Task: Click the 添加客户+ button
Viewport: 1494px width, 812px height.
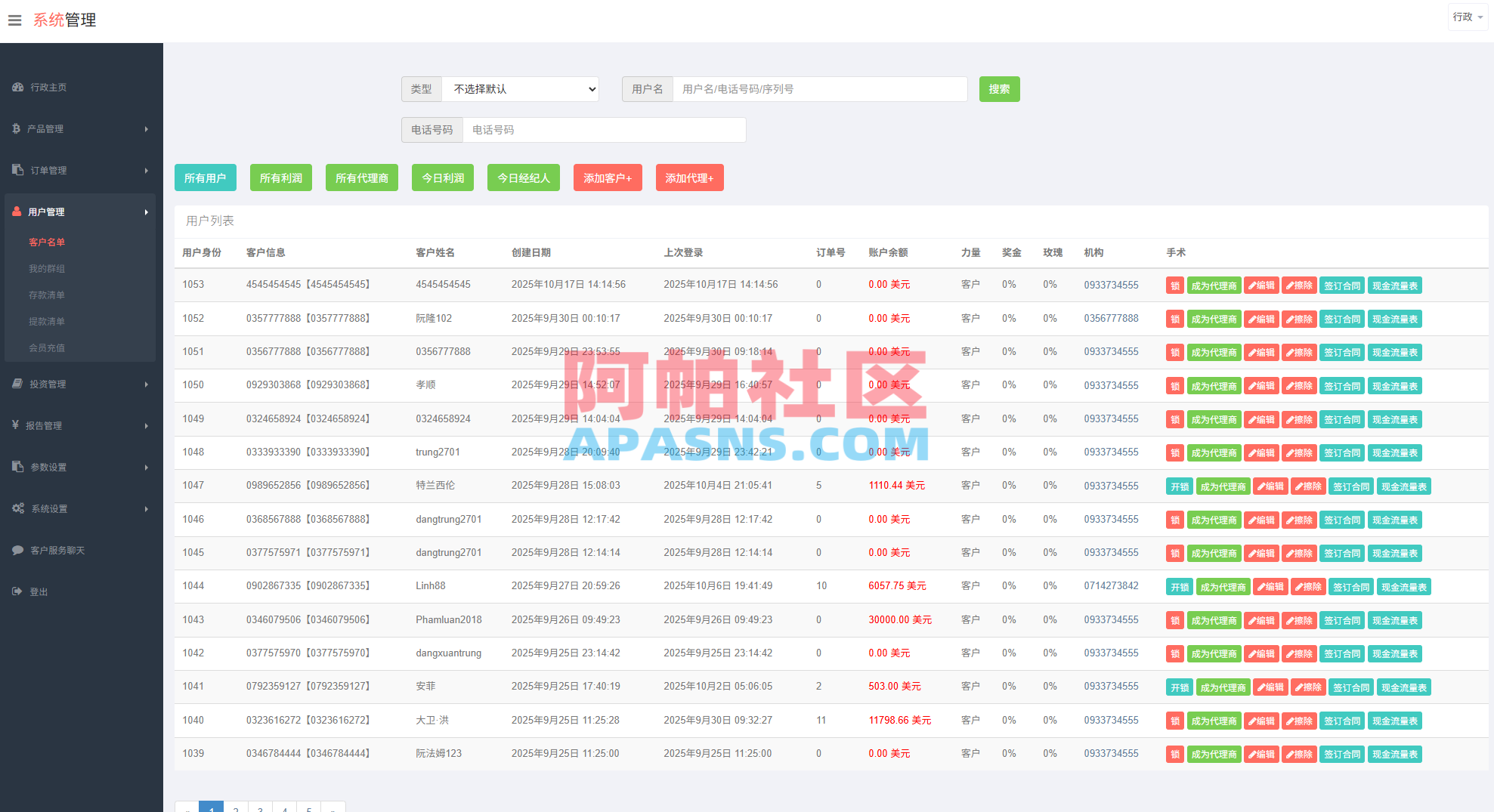Action: (607, 178)
